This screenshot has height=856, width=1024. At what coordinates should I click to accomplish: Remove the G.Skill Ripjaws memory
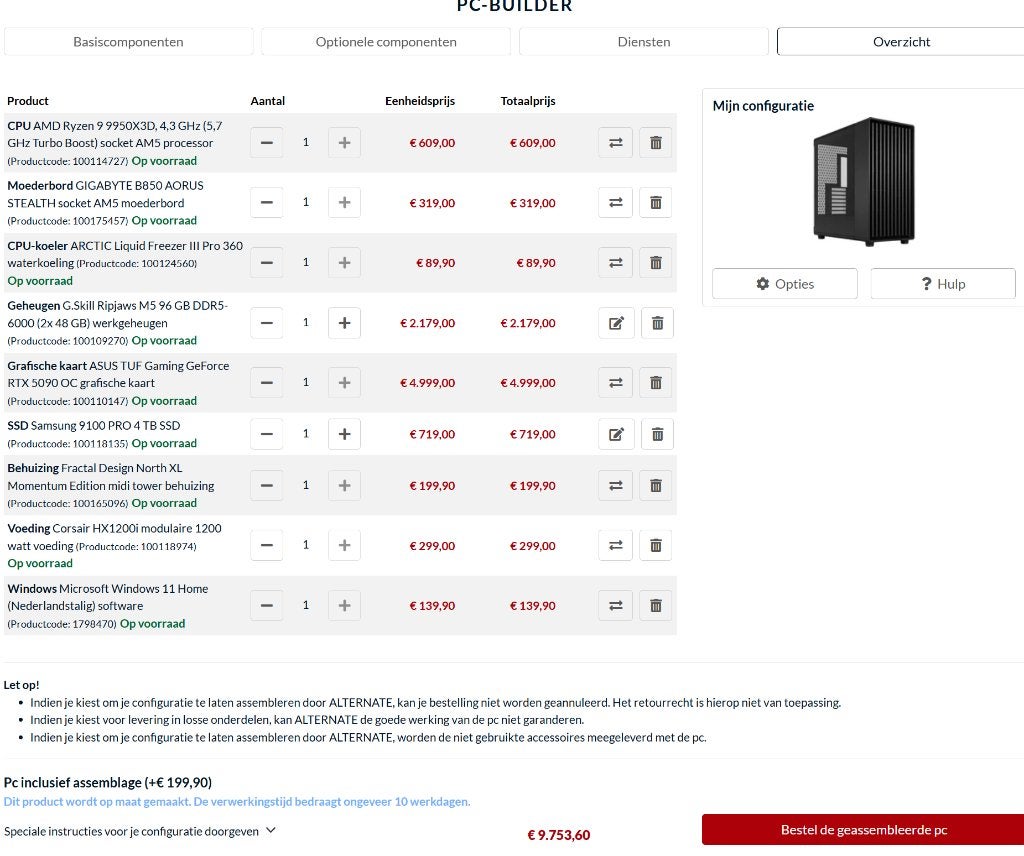tap(657, 323)
